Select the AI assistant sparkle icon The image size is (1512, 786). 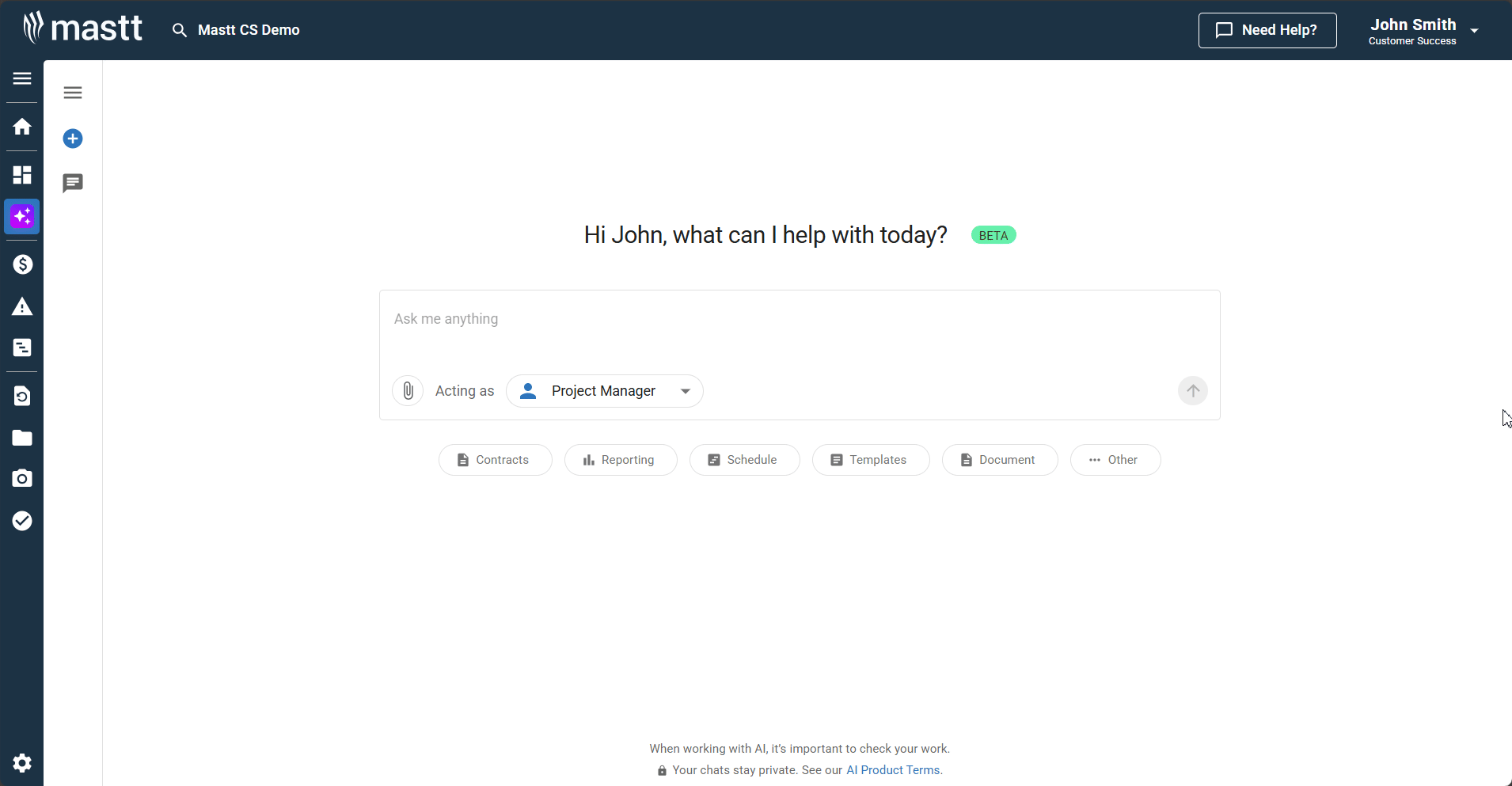click(22, 216)
